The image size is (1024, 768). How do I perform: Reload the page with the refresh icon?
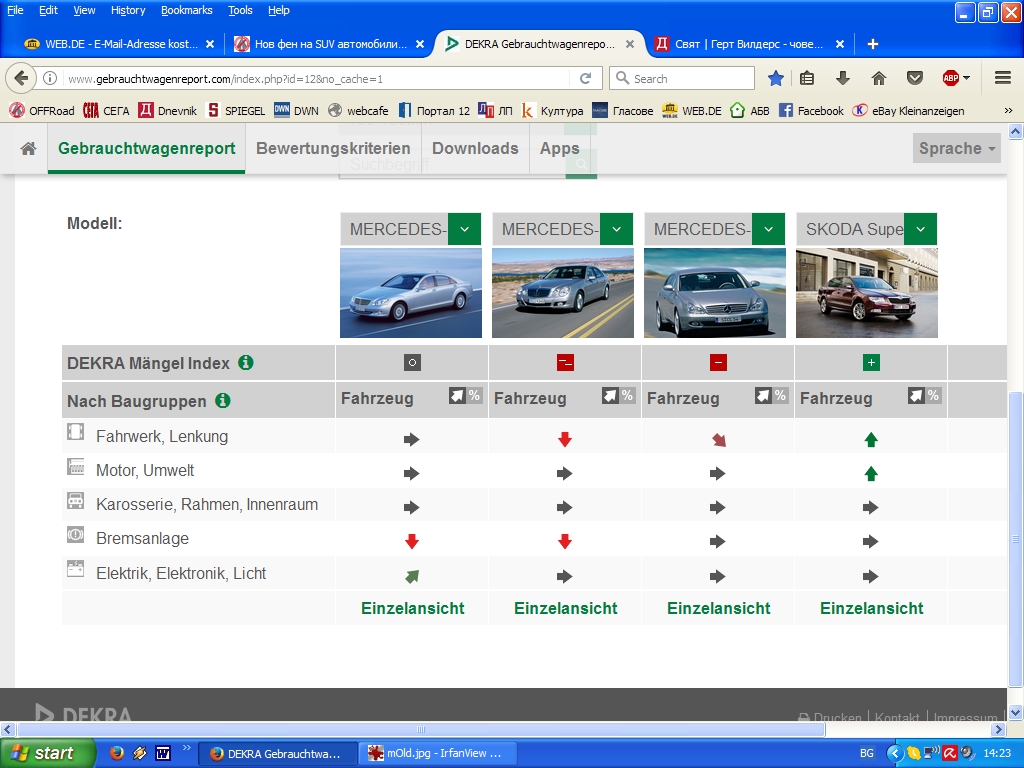(586, 78)
